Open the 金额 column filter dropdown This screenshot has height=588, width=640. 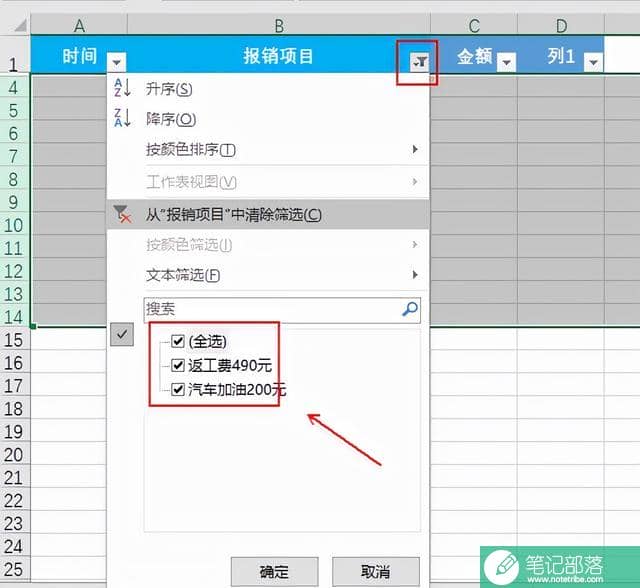507,62
